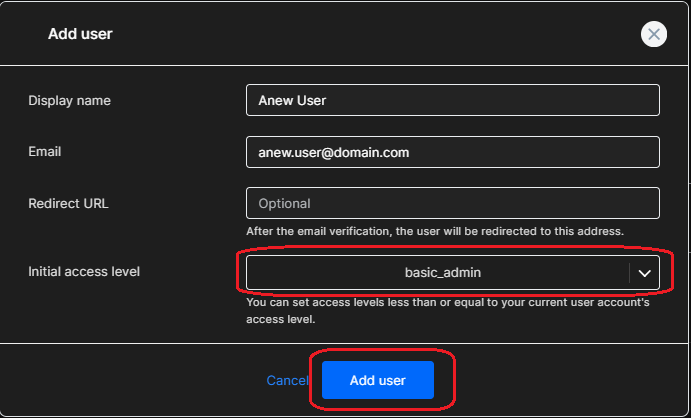
Task: Focus the Display name input field
Action: (x=453, y=100)
